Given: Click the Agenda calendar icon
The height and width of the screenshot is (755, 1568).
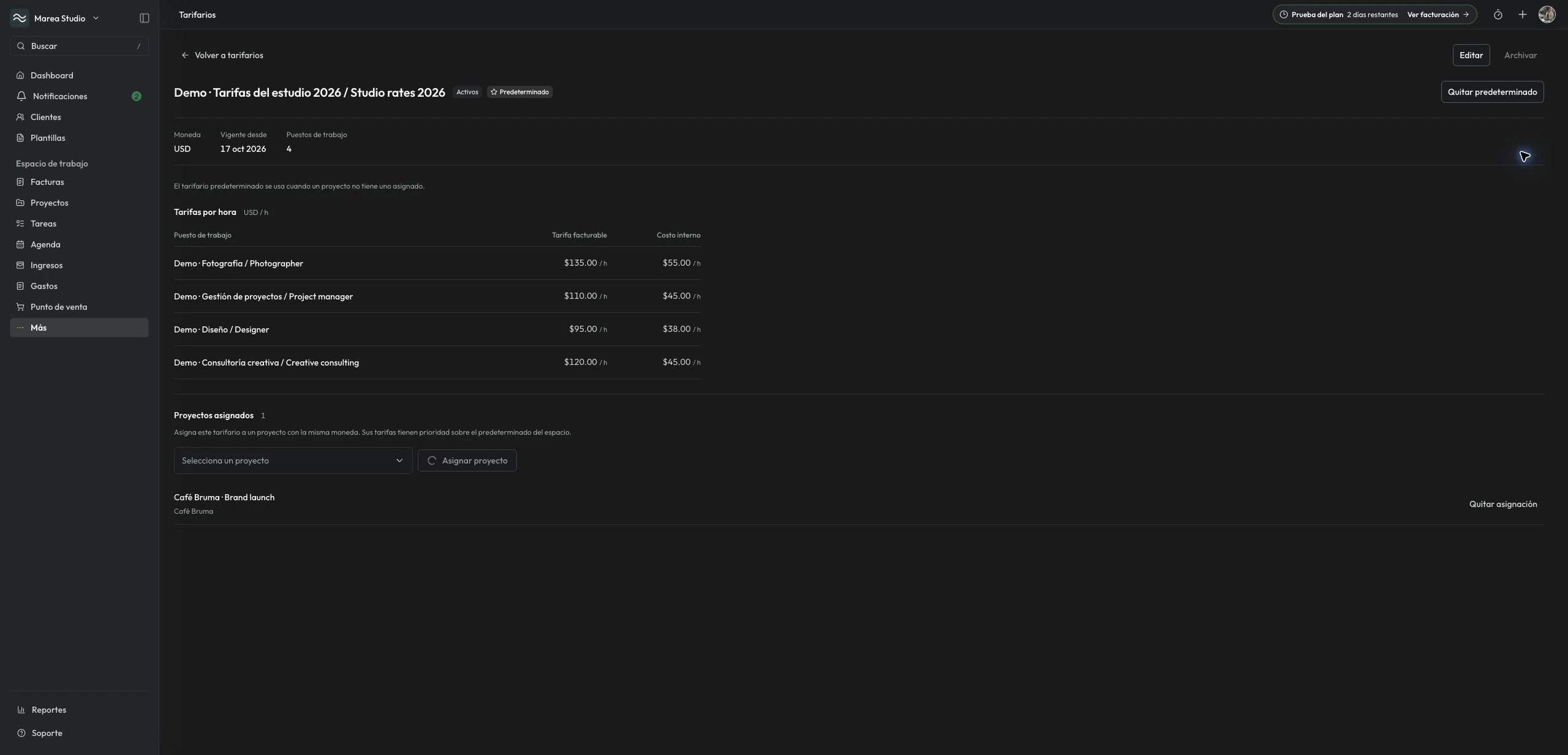Looking at the screenshot, I should (x=20, y=244).
